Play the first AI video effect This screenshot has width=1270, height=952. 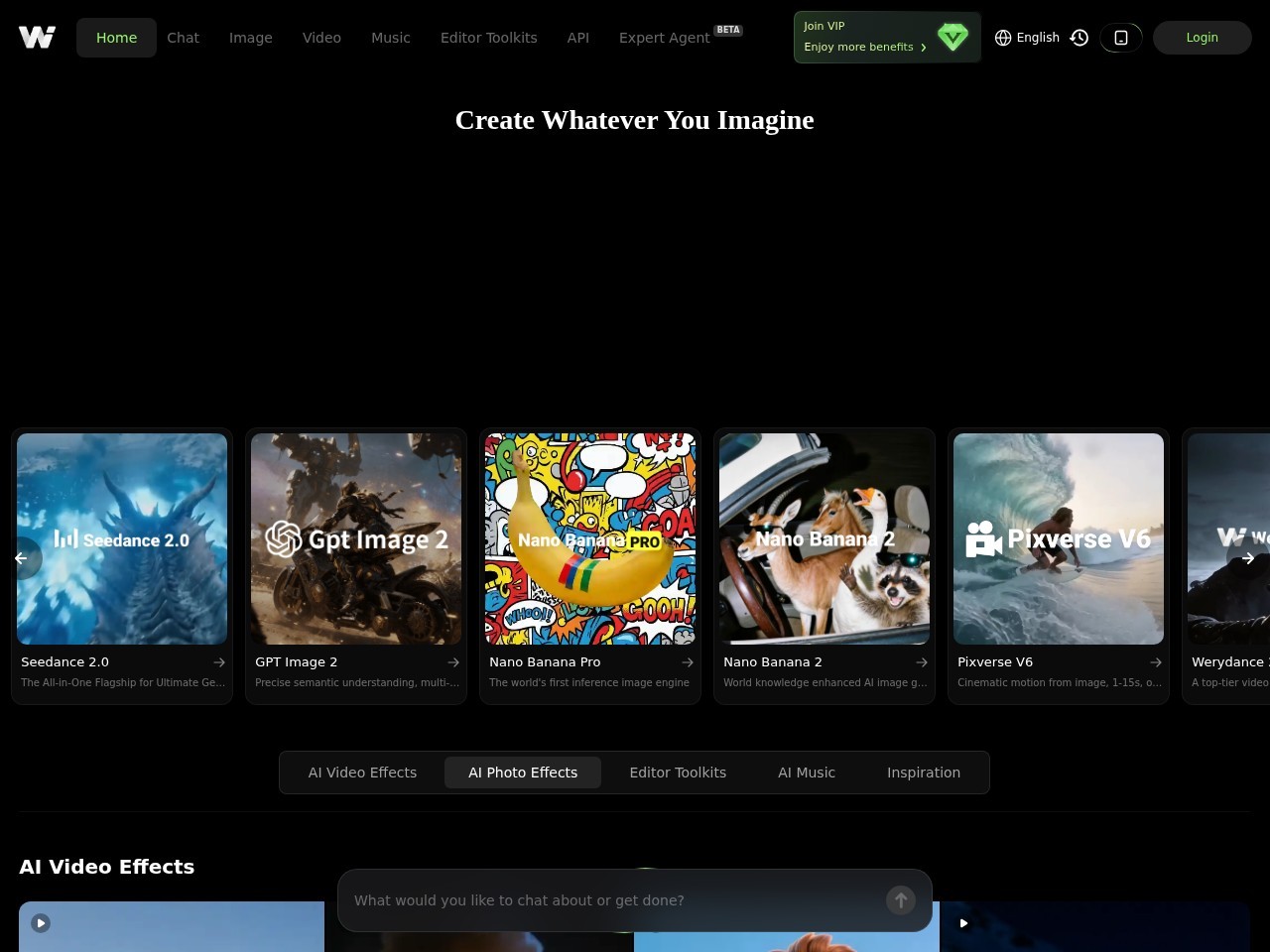(x=41, y=923)
